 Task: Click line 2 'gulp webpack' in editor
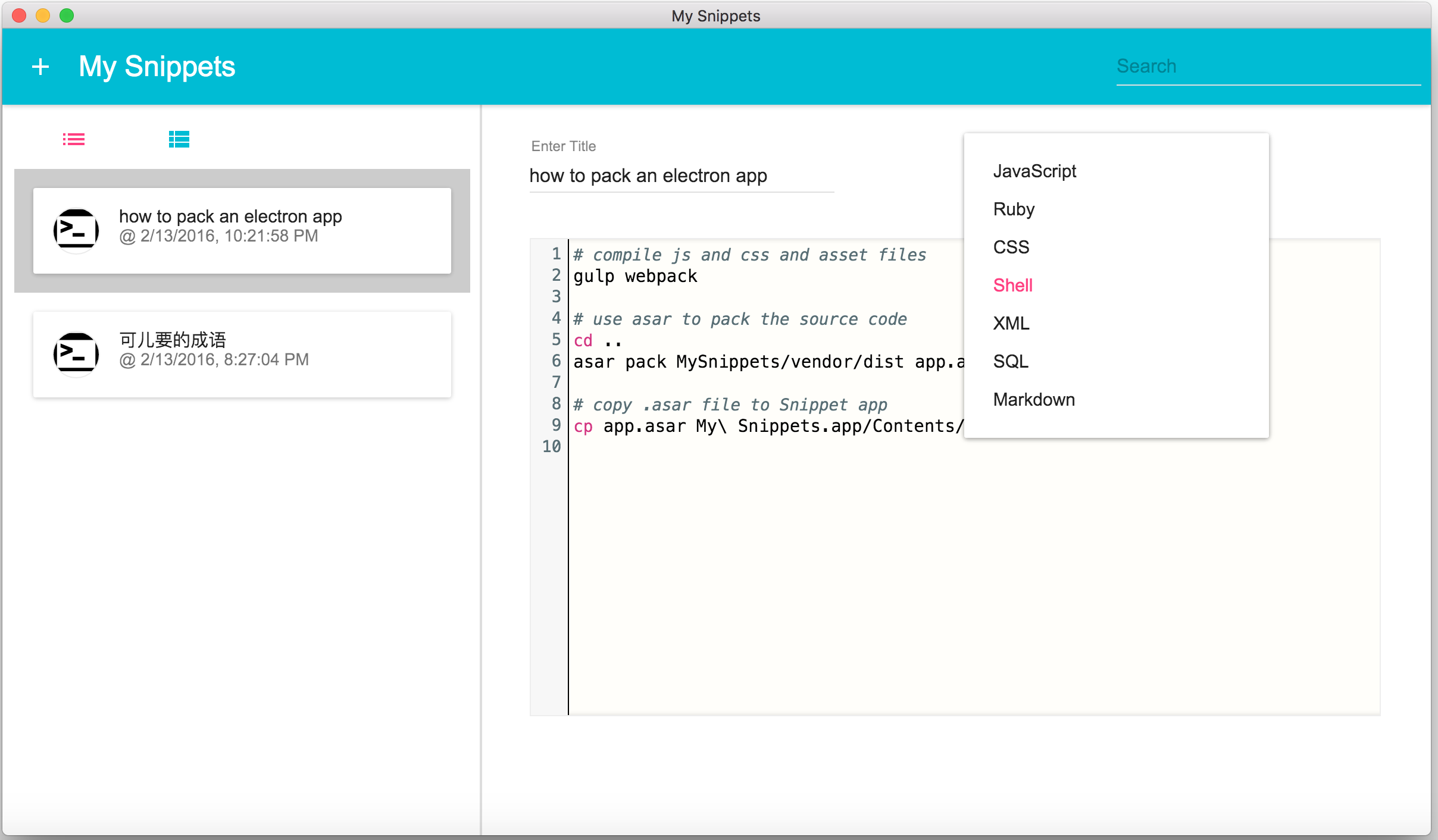(x=635, y=276)
